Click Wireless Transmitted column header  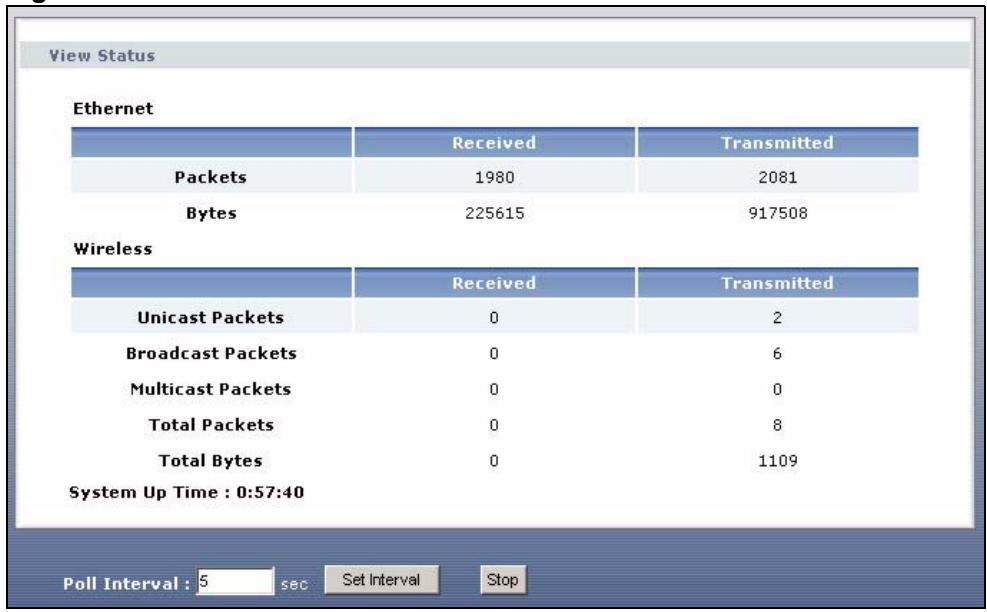click(x=777, y=283)
